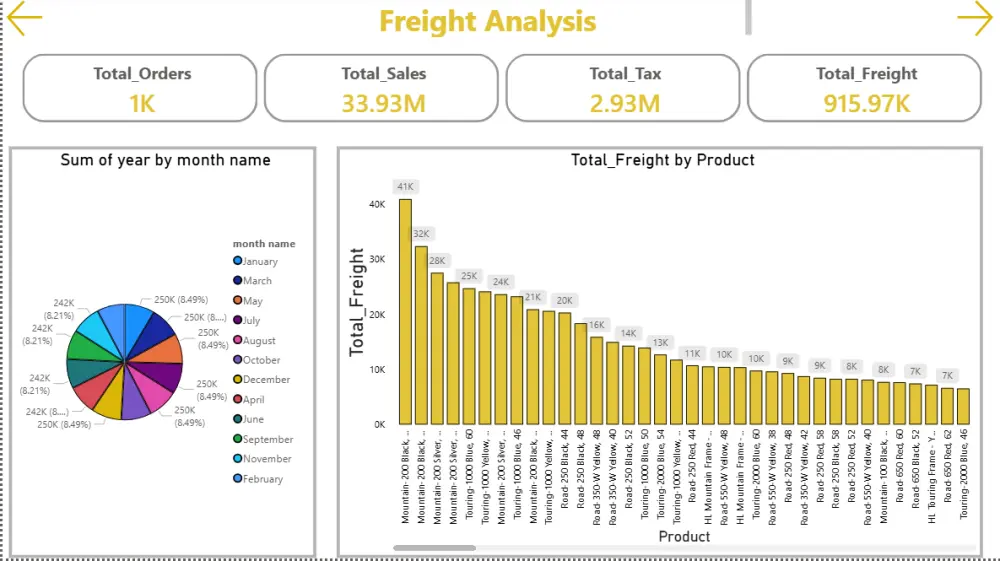Click the April legend entry
This screenshot has height=561, width=1000.
(x=249, y=399)
